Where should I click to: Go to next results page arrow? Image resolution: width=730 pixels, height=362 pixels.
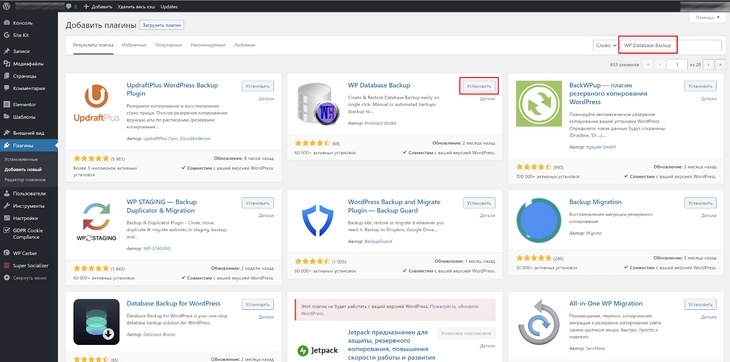click(709, 65)
